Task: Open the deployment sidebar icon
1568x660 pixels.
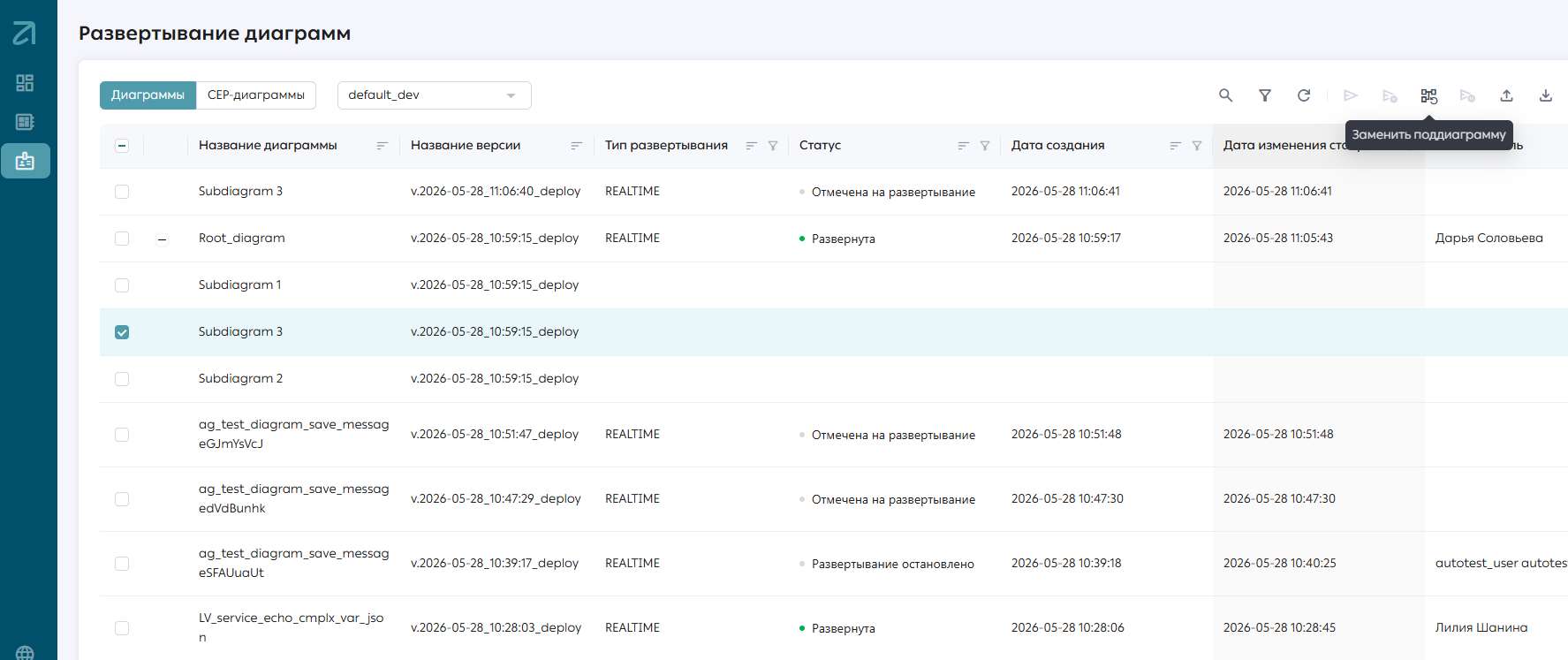Action: click(25, 161)
